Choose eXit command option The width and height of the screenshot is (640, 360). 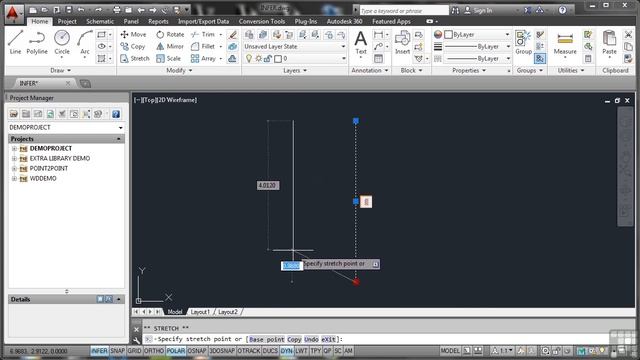pos(328,340)
